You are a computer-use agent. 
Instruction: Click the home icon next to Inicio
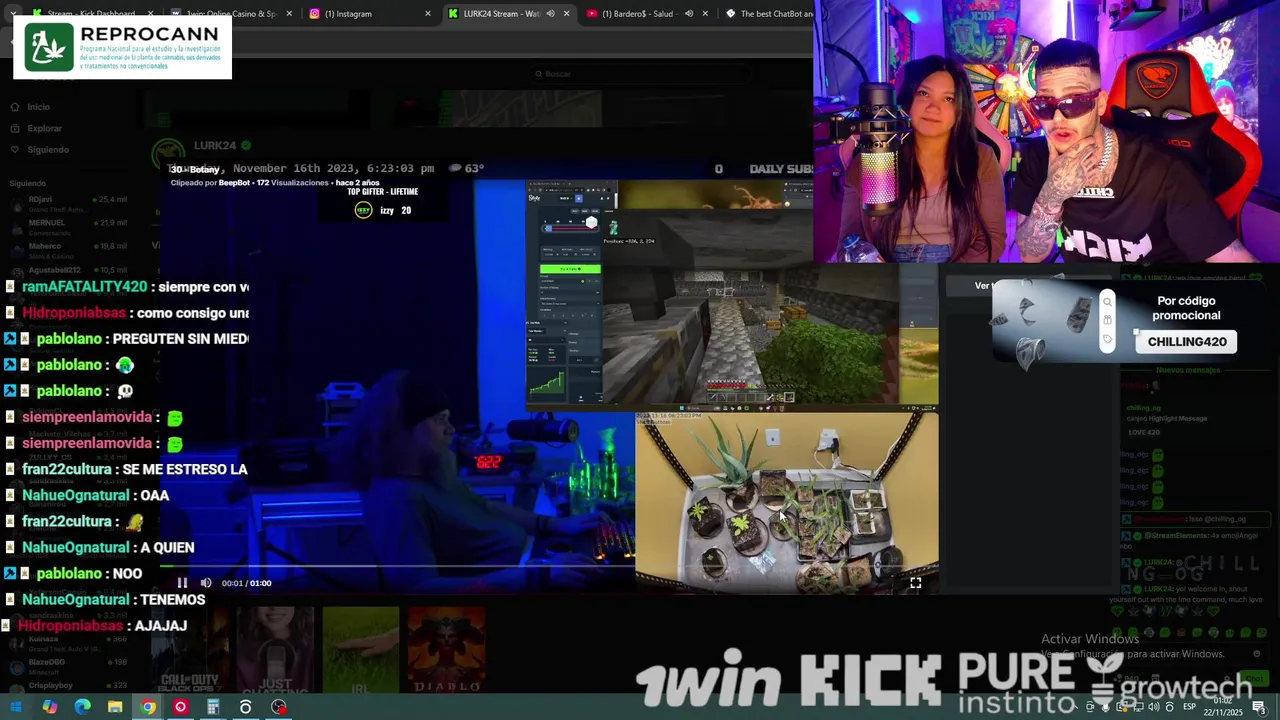coord(14,107)
